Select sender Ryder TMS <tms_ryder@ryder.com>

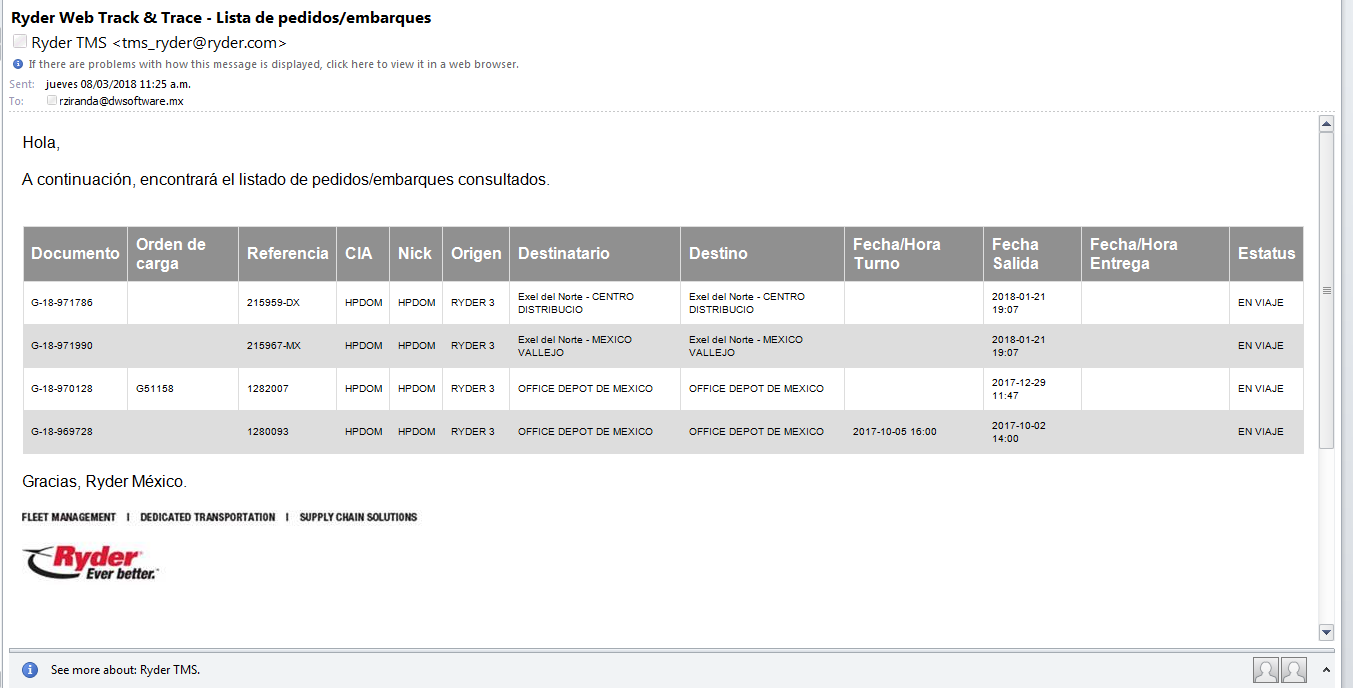[159, 43]
